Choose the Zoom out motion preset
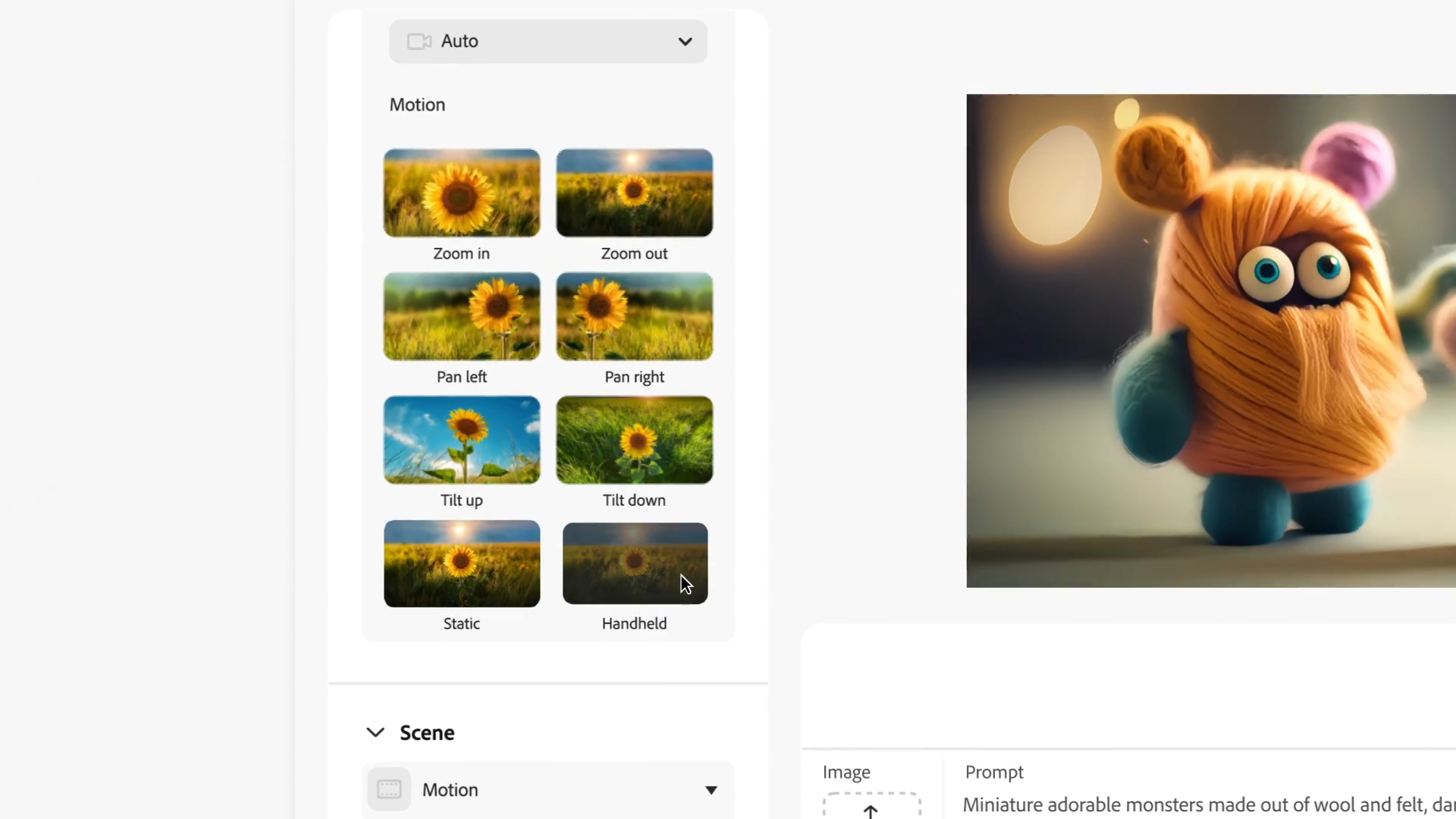Image resolution: width=1456 pixels, height=819 pixels. [634, 193]
